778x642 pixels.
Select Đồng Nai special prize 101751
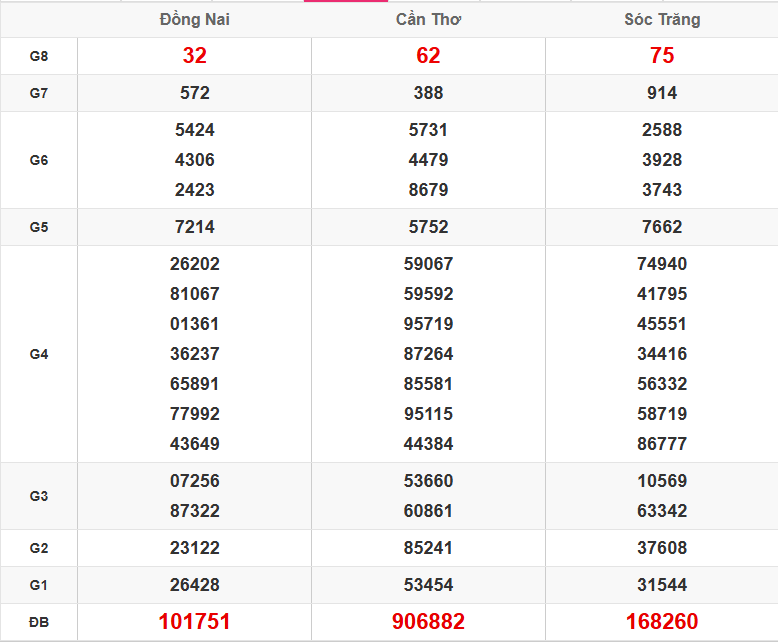coord(194,622)
